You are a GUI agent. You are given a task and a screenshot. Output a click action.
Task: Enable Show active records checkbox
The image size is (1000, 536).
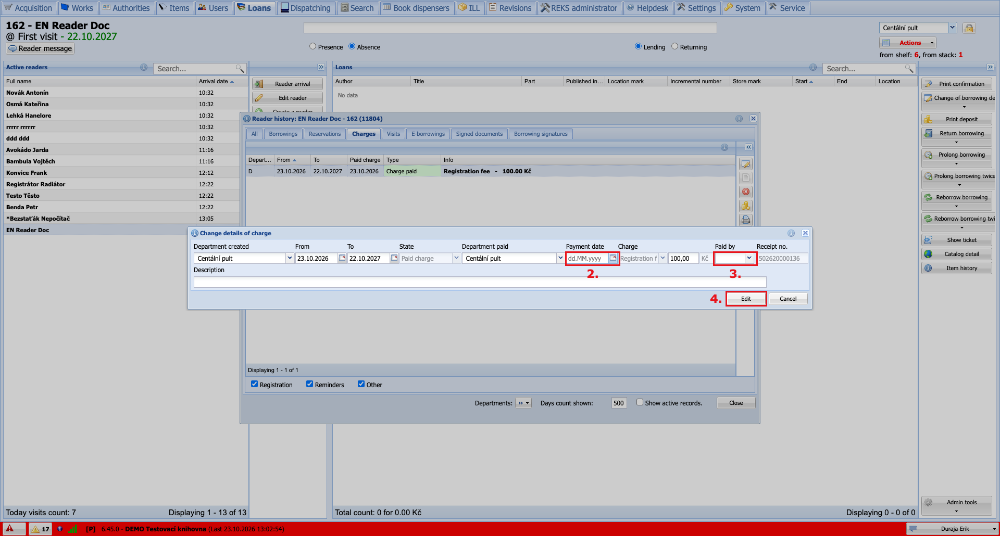point(640,403)
